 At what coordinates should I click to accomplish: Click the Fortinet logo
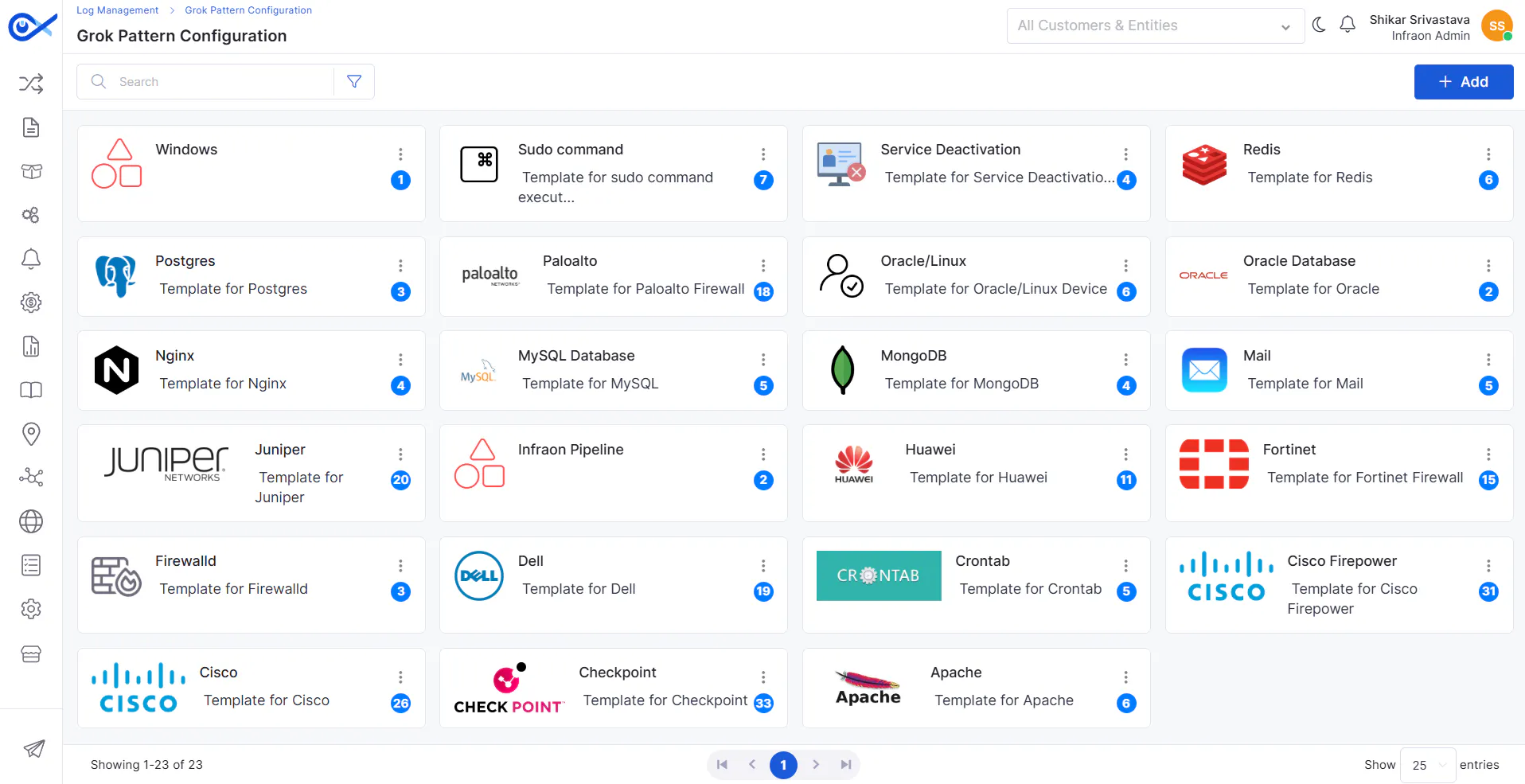1214,464
